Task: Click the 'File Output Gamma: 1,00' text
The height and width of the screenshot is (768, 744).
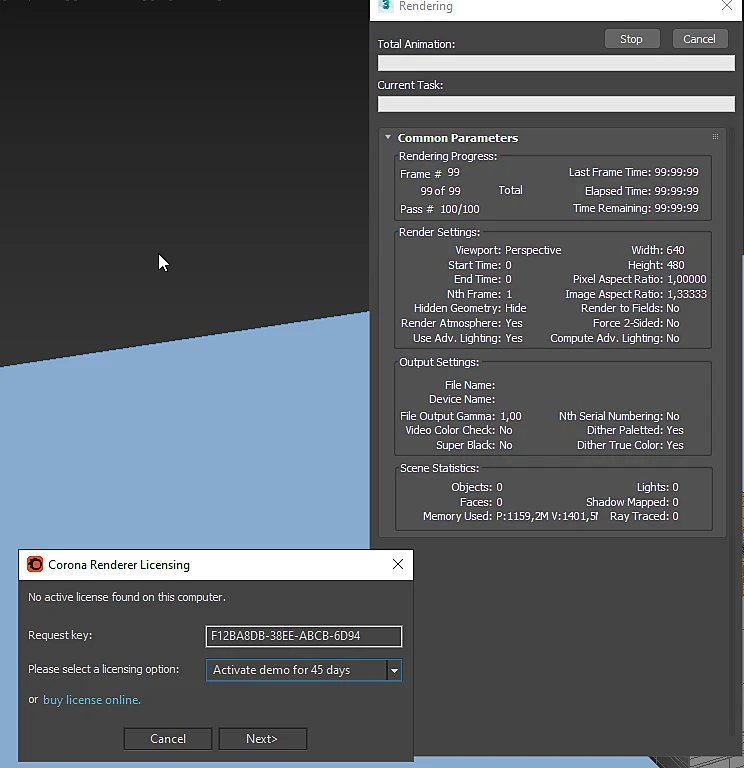Action: click(461, 416)
